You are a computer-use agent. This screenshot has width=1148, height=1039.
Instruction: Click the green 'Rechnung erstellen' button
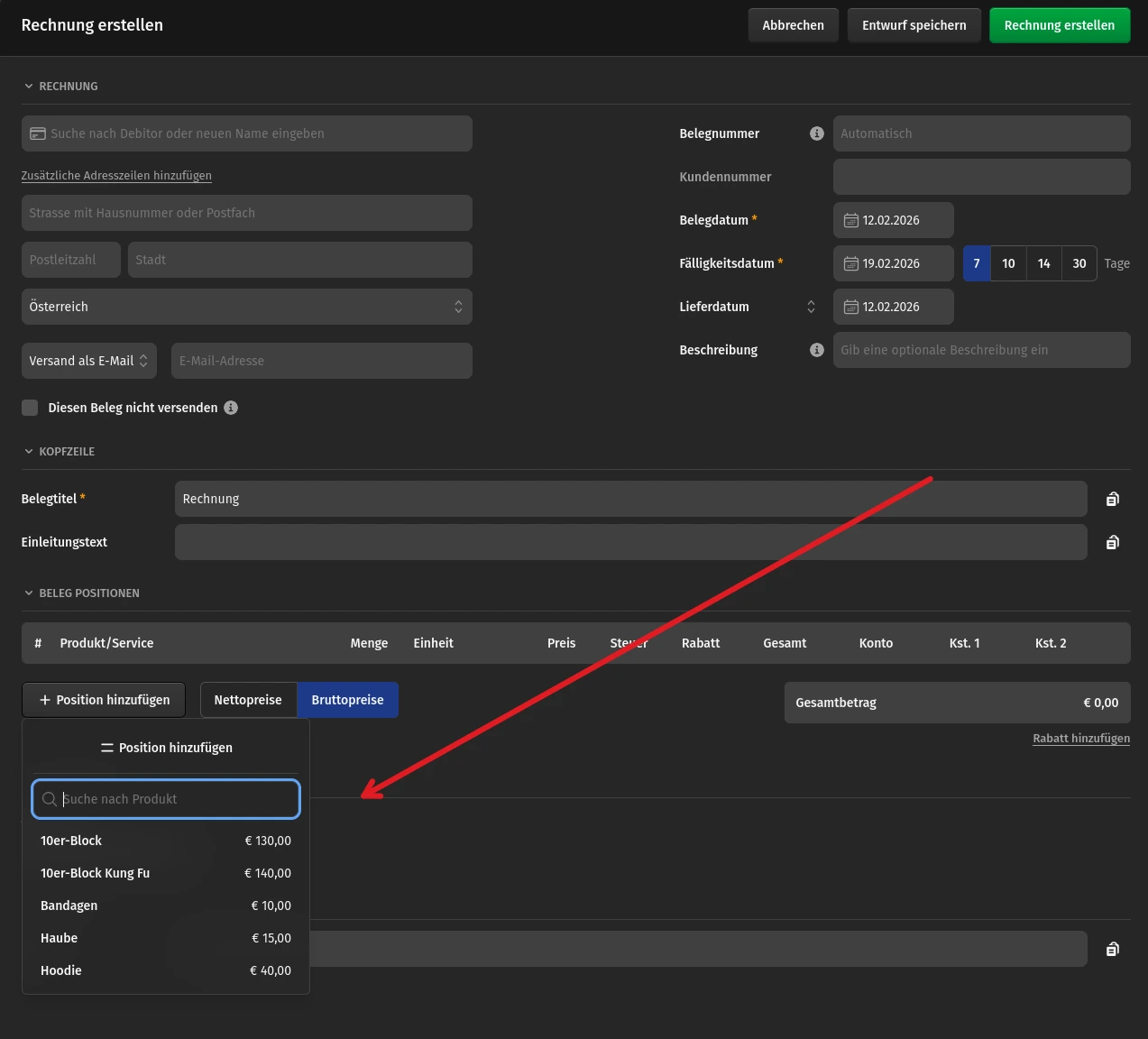pyautogui.click(x=1059, y=25)
